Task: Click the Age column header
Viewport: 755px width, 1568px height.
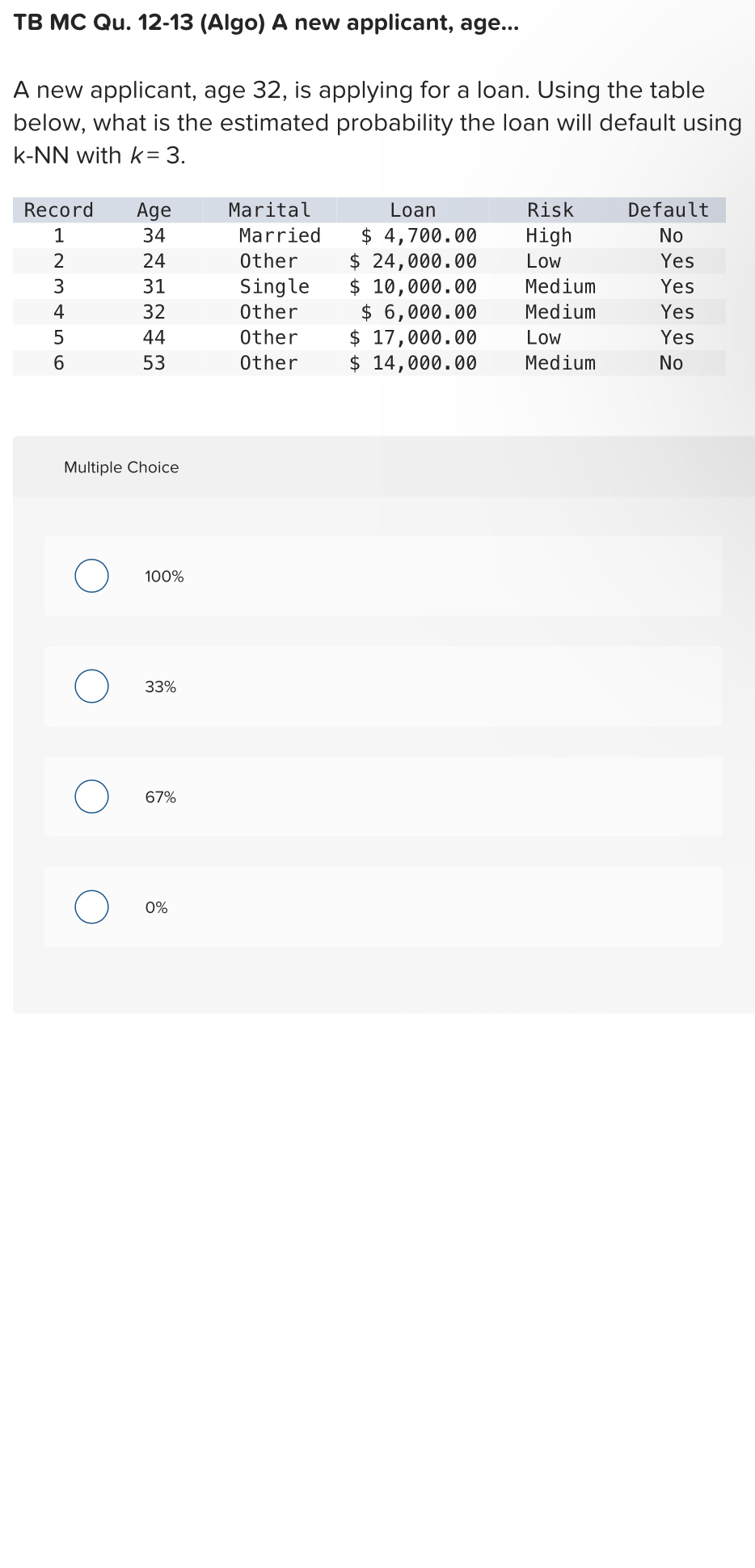Action: coord(154,210)
